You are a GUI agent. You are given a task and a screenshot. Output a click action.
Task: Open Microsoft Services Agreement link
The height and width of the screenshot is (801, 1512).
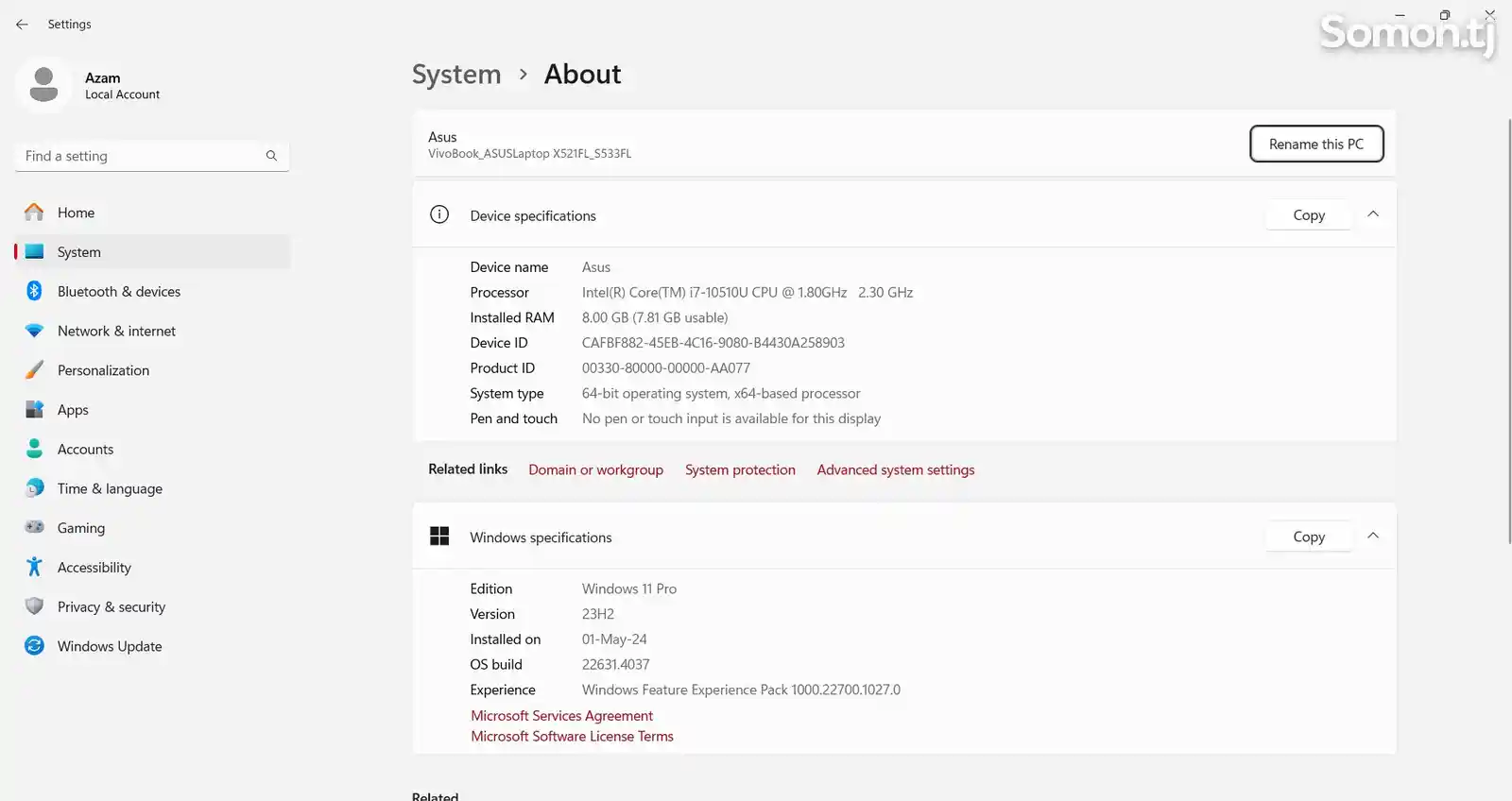click(561, 716)
